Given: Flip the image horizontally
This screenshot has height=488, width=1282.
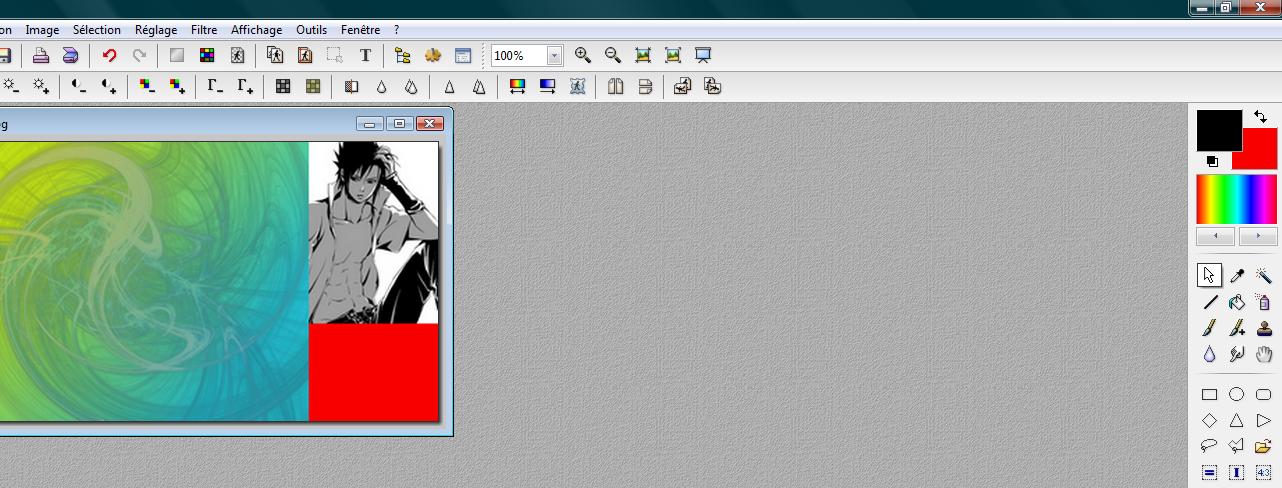Looking at the screenshot, I should (615, 86).
